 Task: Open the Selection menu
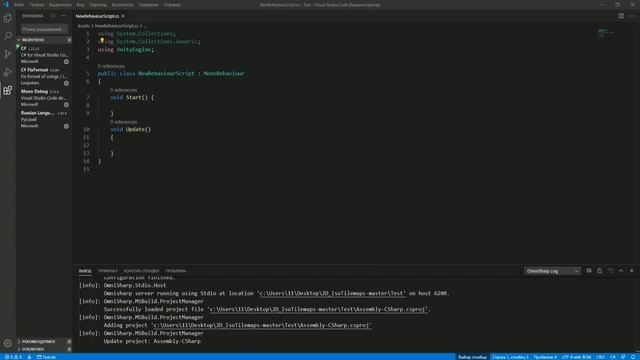(60, 5)
